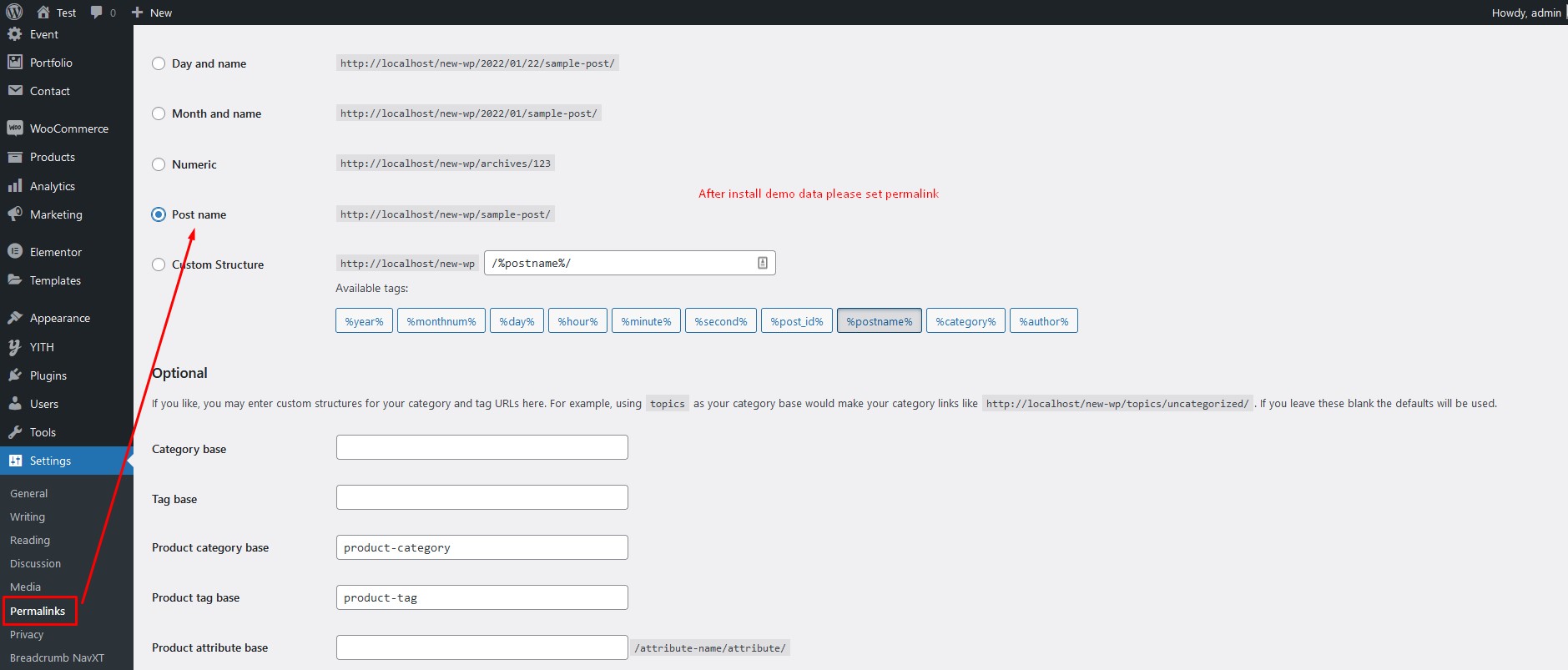Click the Analytics bar chart icon
The image size is (1568, 670).
(14, 186)
